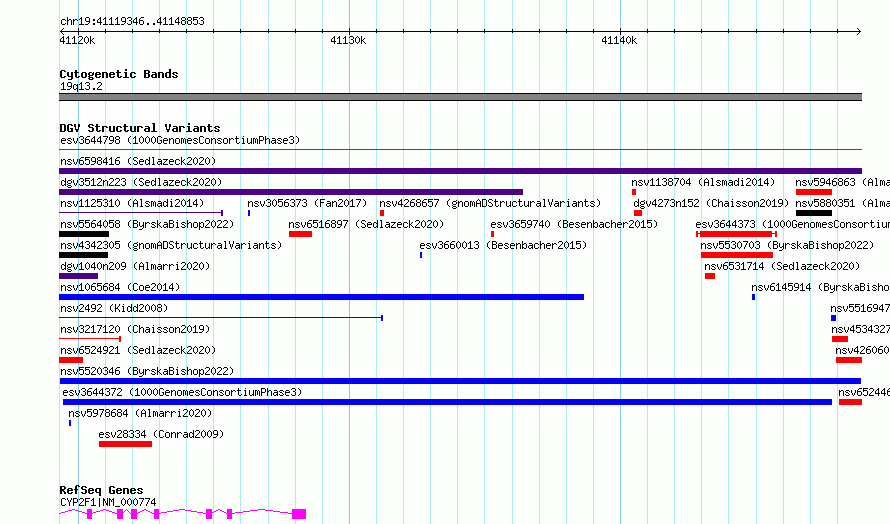Click the blue nsv5520346 ByrskaBishop2022 bar

460,381
